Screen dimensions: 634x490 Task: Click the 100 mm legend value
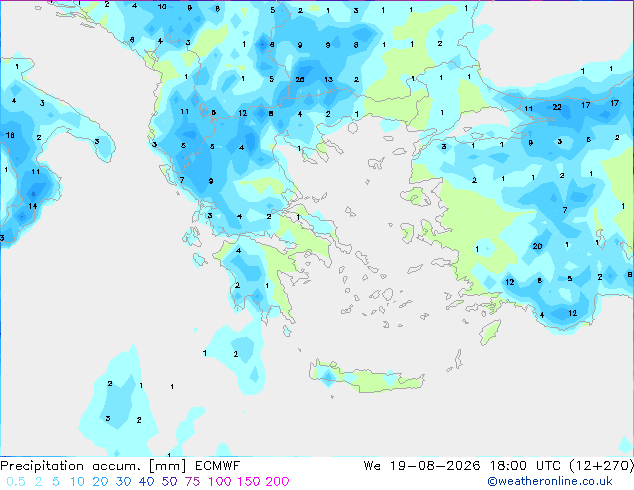point(220,482)
